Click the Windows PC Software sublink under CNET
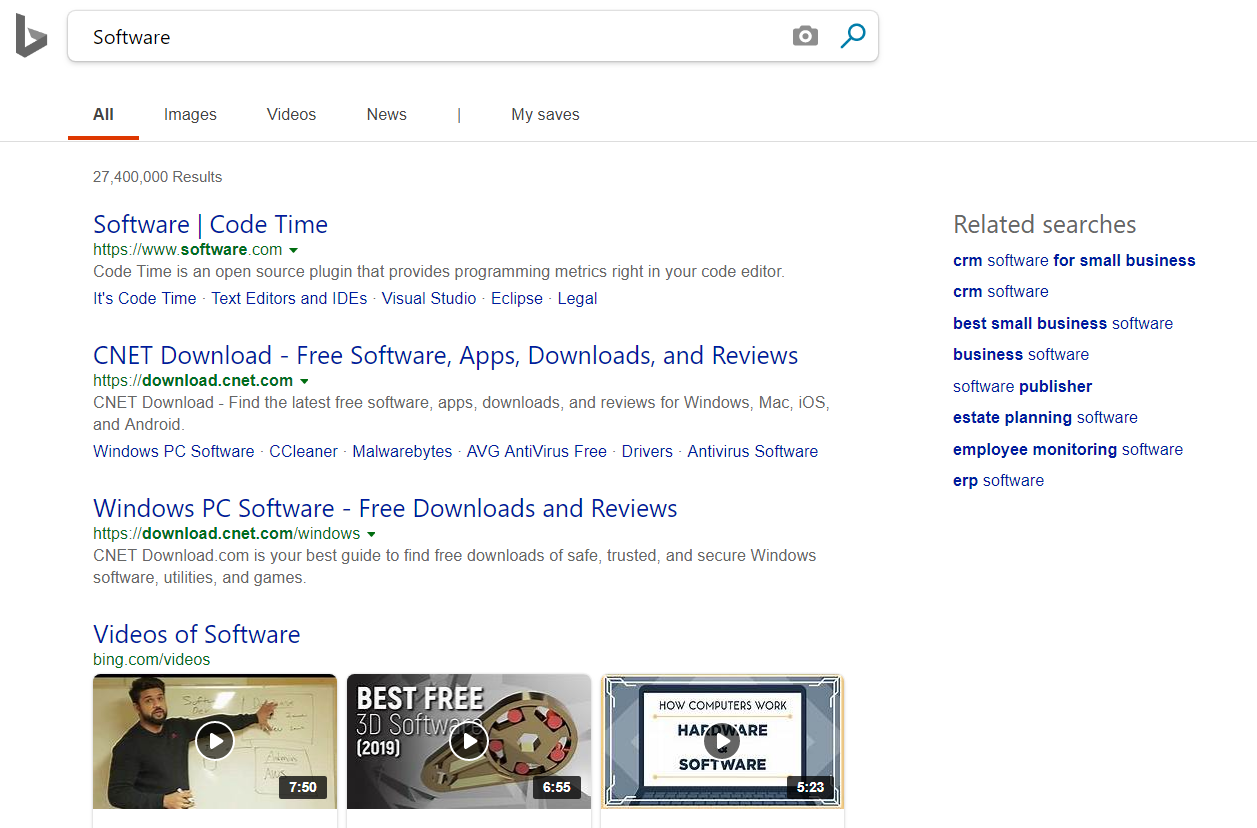Viewport: 1257px width, 828px height. point(174,451)
